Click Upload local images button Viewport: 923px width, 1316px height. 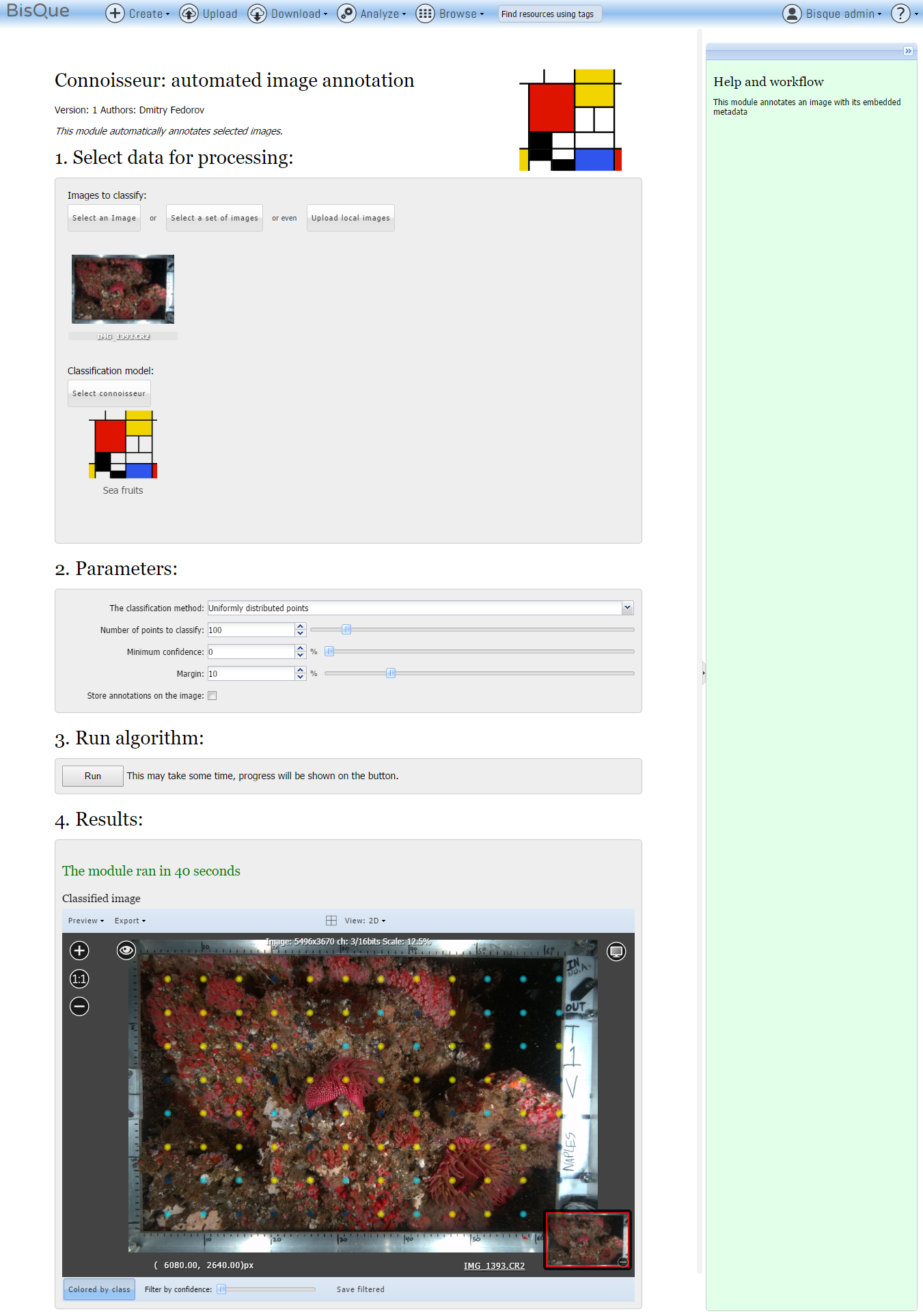coord(350,218)
